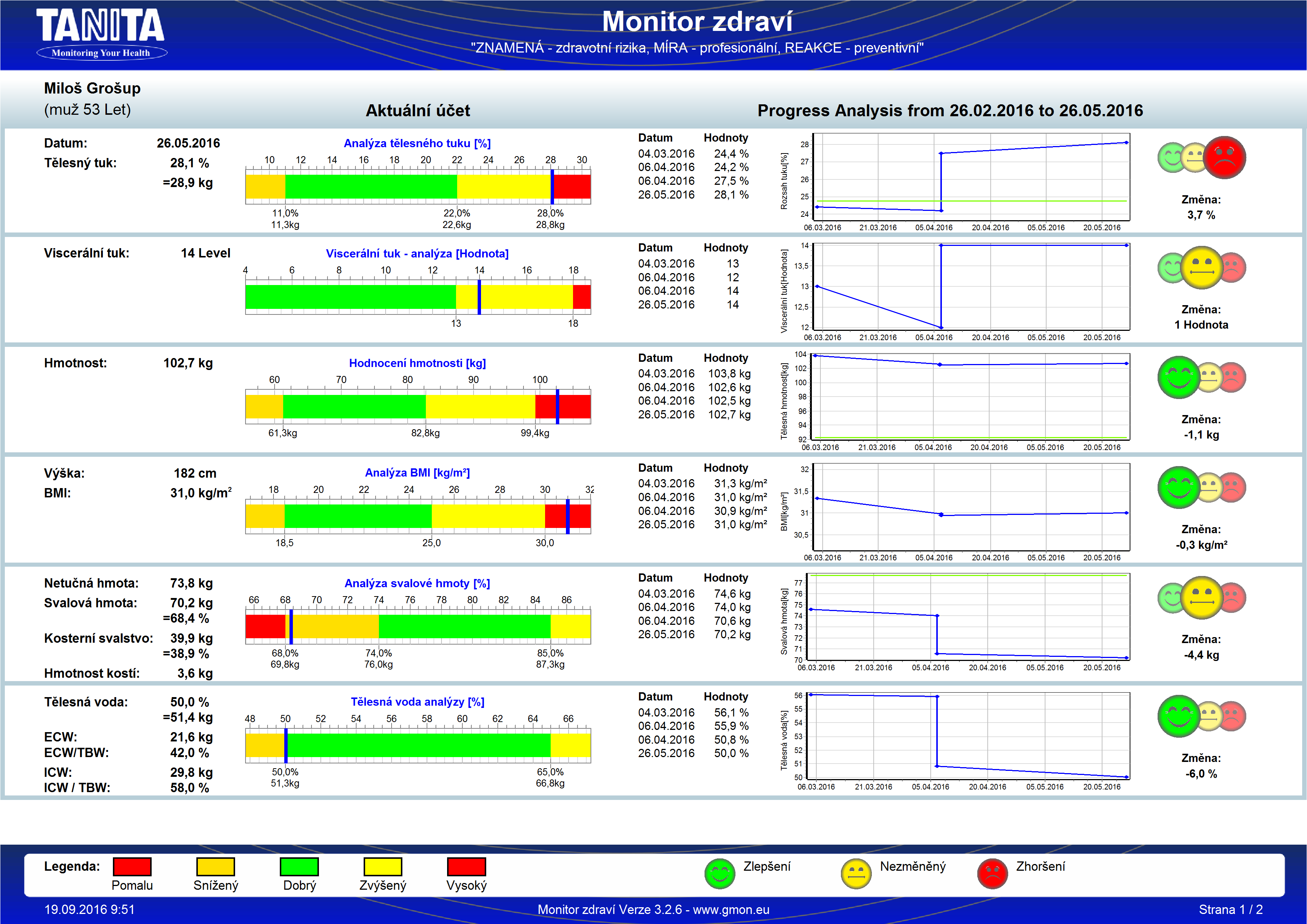Click the red sad smiley in body fat row
This screenshot has width=1307, height=924.
(x=1224, y=158)
